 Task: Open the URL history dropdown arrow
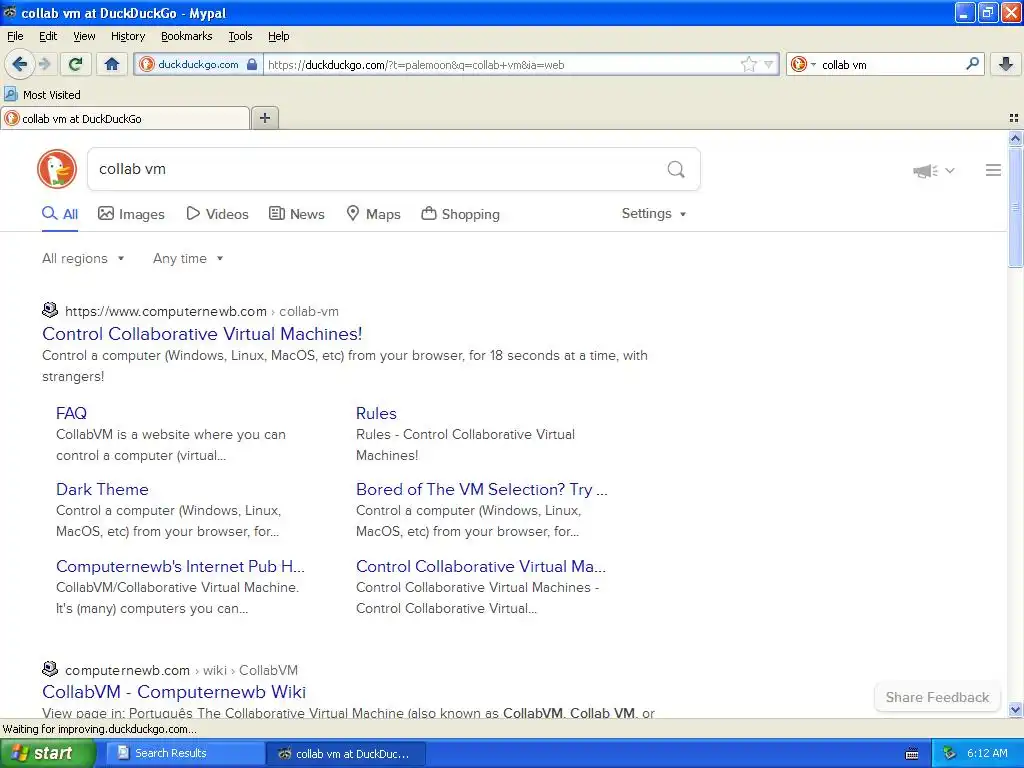pos(769,64)
